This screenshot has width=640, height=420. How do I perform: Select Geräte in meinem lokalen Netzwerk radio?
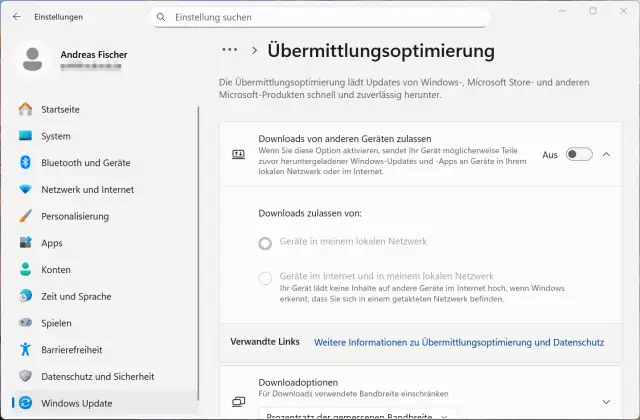[x=265, y=243]
